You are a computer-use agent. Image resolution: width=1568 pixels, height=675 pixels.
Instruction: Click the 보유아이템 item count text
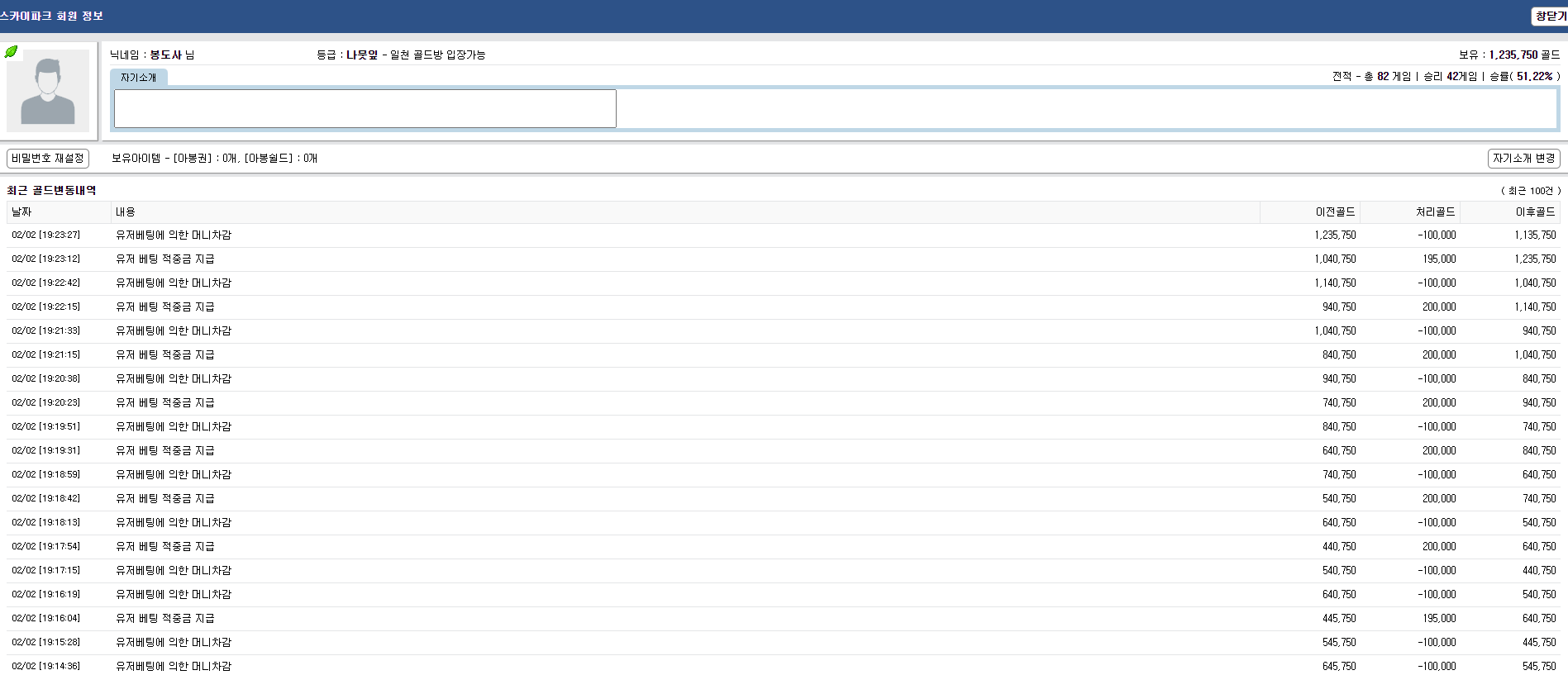(214, 158)
